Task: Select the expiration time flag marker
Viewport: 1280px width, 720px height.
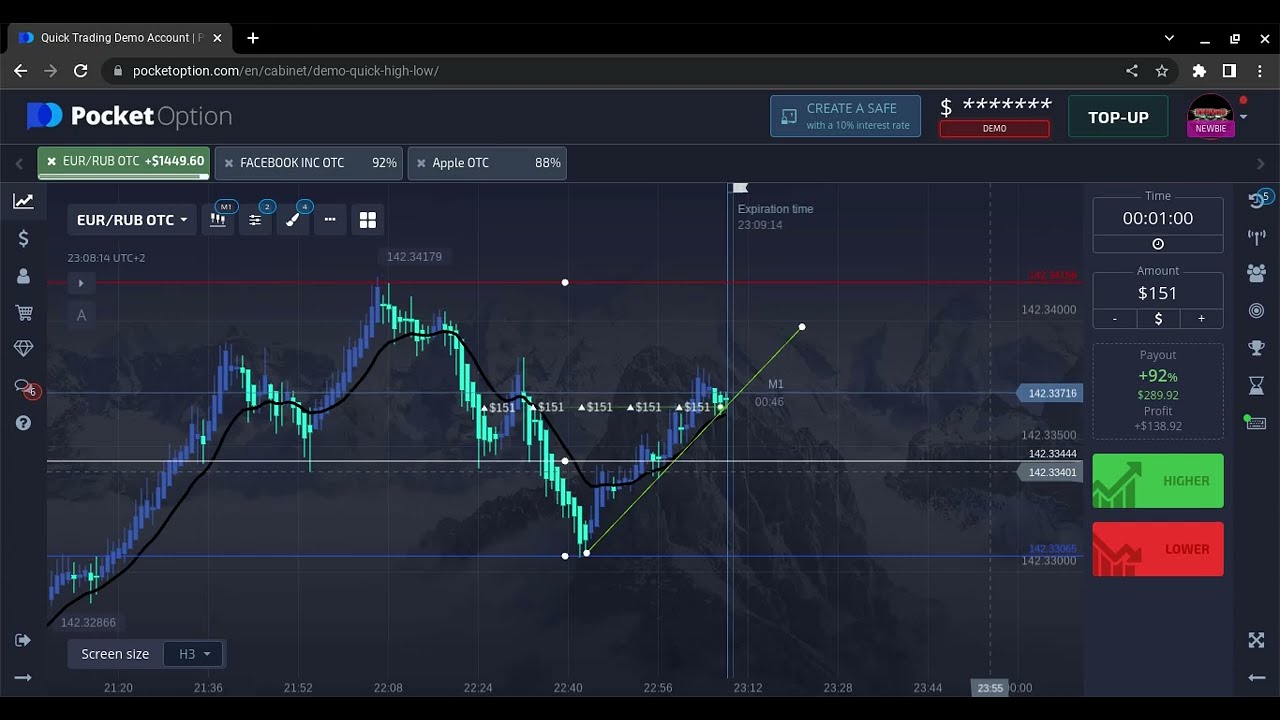Action: 740,189
